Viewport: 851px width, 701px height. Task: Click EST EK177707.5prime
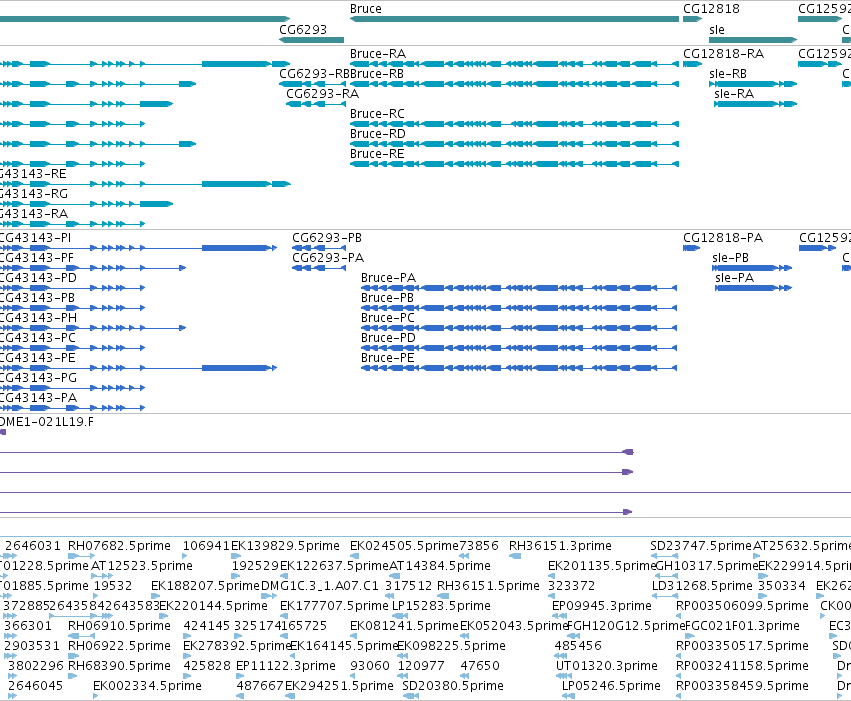tap(334, 606)
